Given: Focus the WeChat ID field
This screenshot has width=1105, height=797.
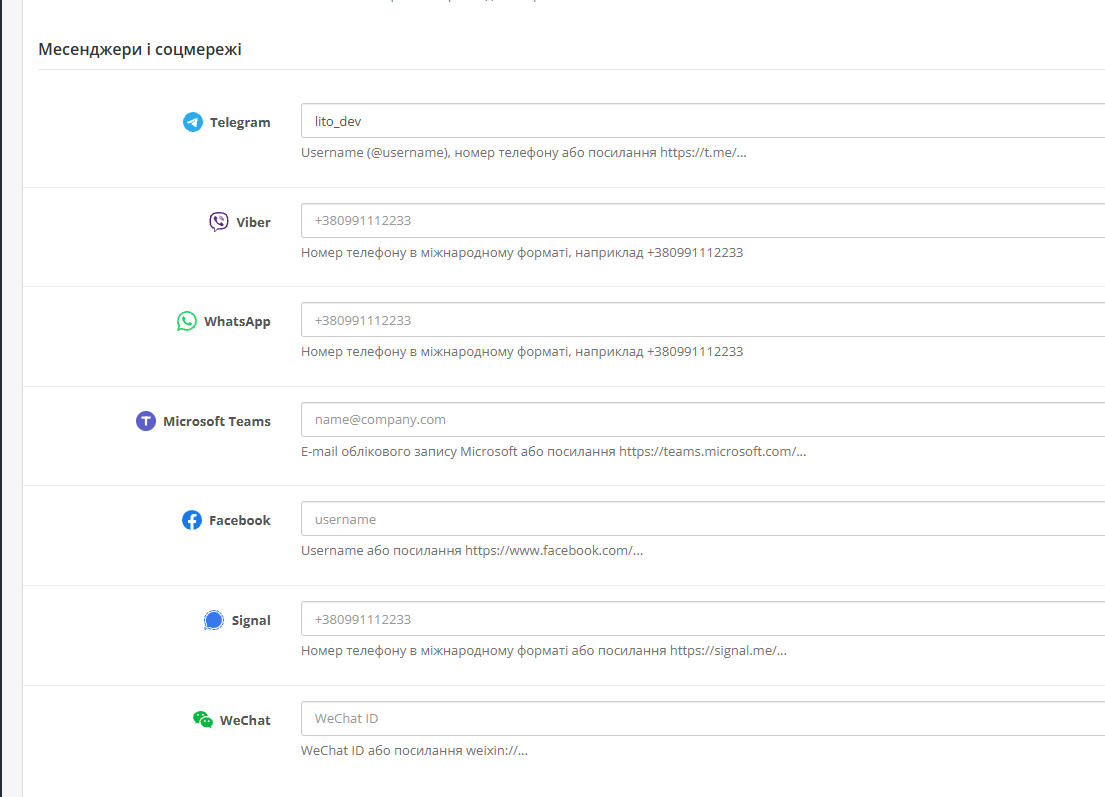Looking at the screenshot, I should coord(703,719).
